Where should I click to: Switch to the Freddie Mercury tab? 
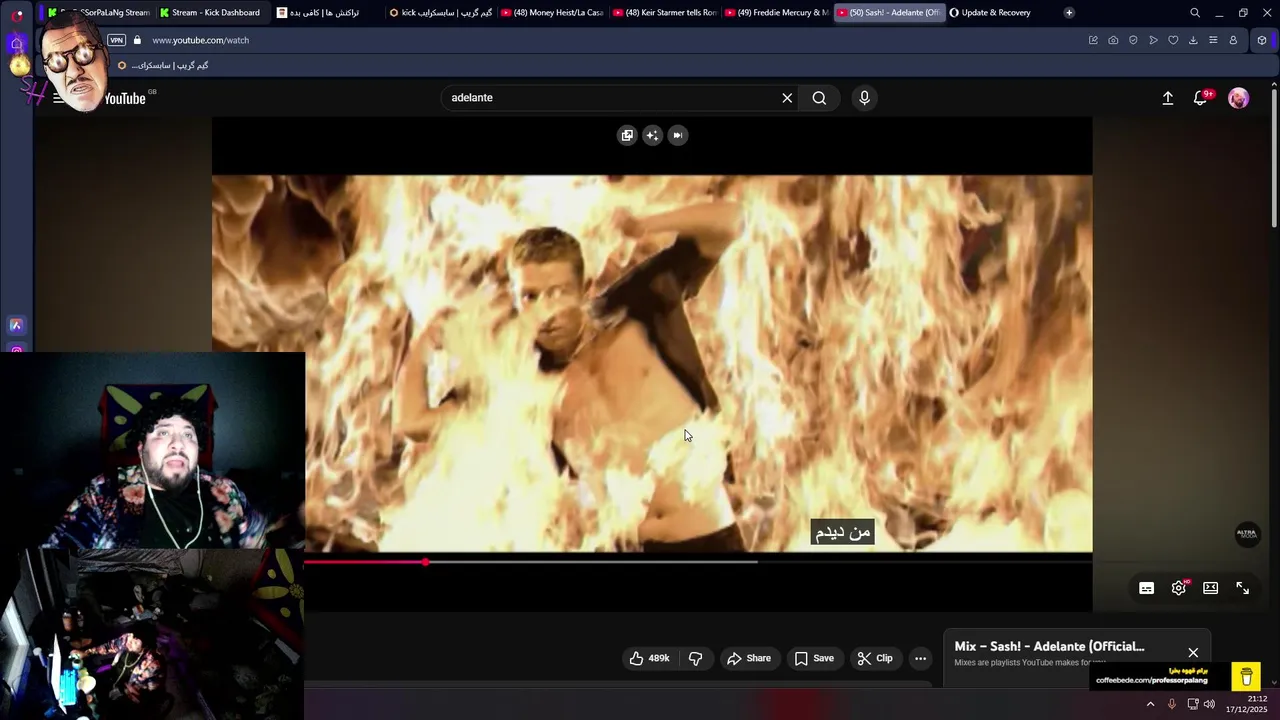coord(776,13)
